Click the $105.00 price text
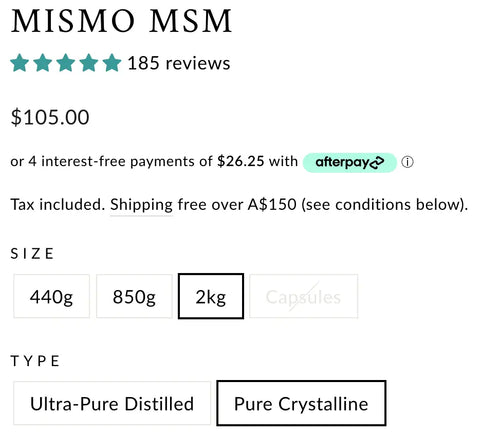Screen dimensions: 480x434 pyautogui.click(x=50, y=117)
